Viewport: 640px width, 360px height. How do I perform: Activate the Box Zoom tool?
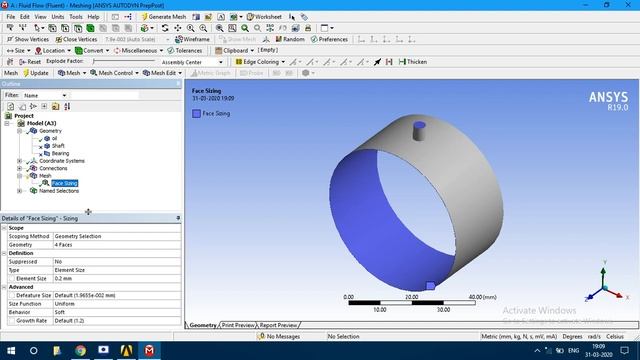click(203, 28)
